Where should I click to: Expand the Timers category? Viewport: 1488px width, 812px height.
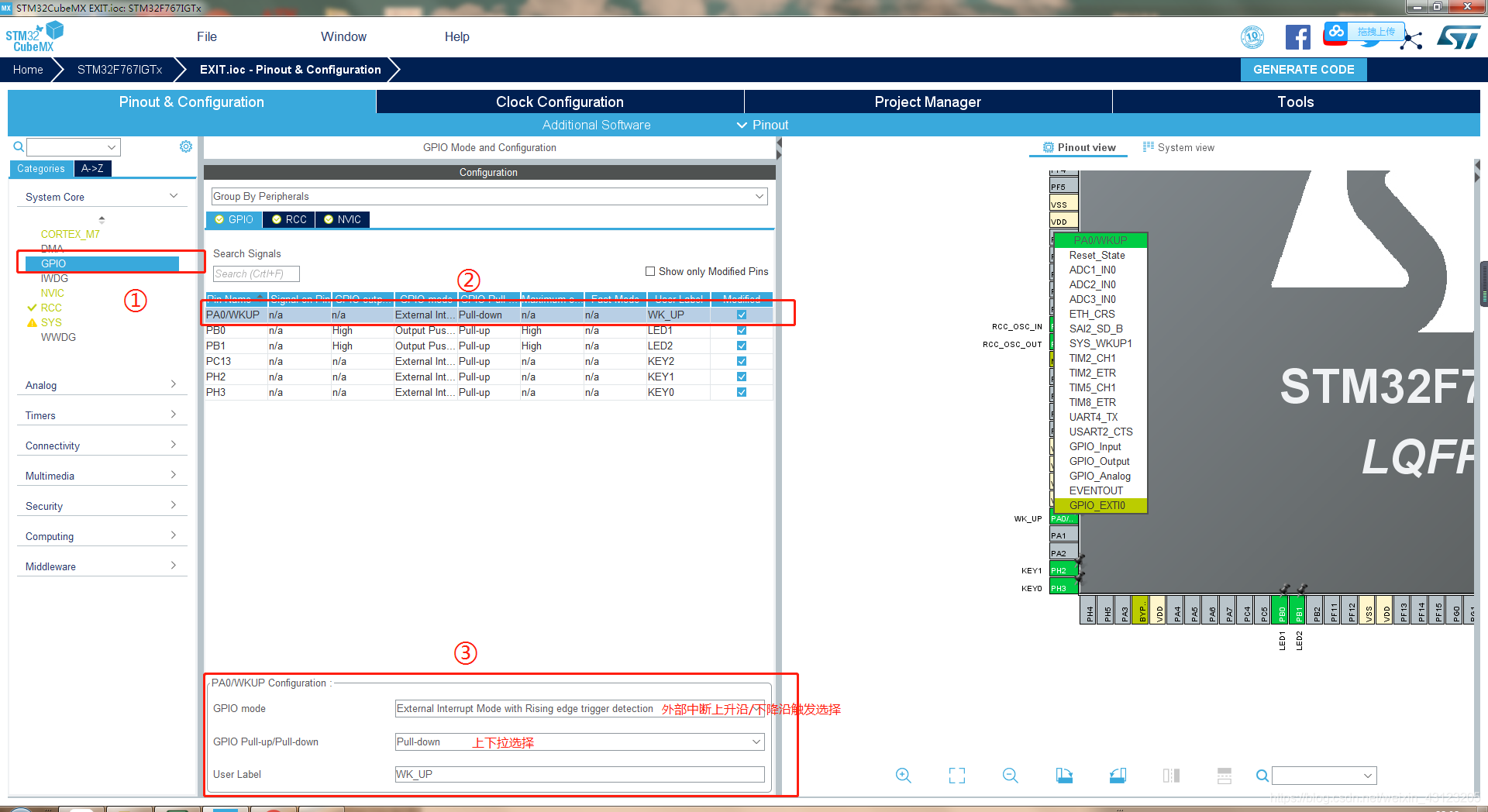click(x=102, y=415)
